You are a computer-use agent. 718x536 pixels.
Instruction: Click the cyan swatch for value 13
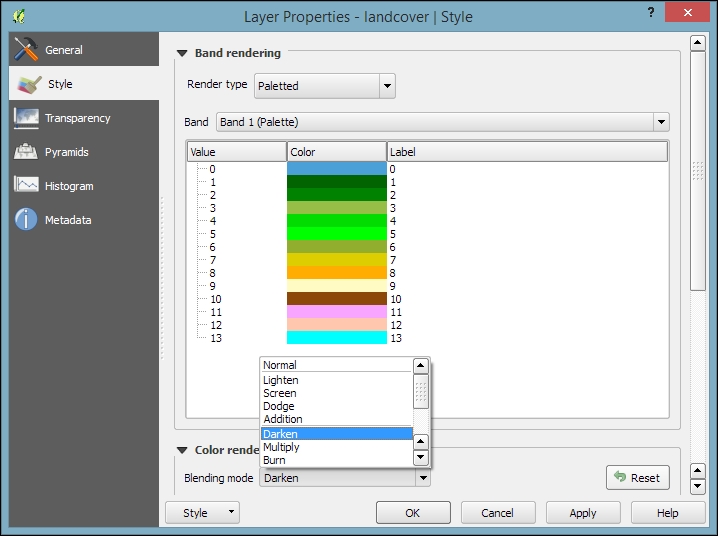point(337,338)
